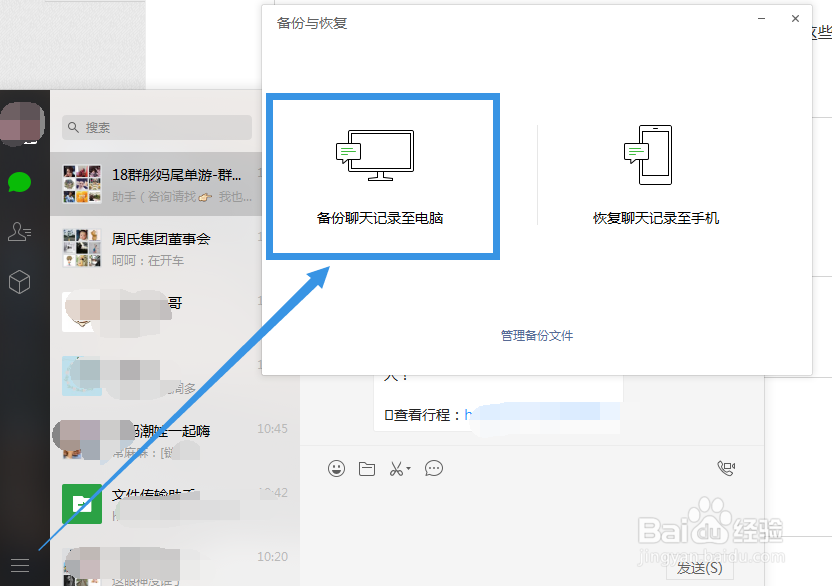Click the phone restore icon
Viewport: 832px width, 586px height.
click(x=648, y=152)
